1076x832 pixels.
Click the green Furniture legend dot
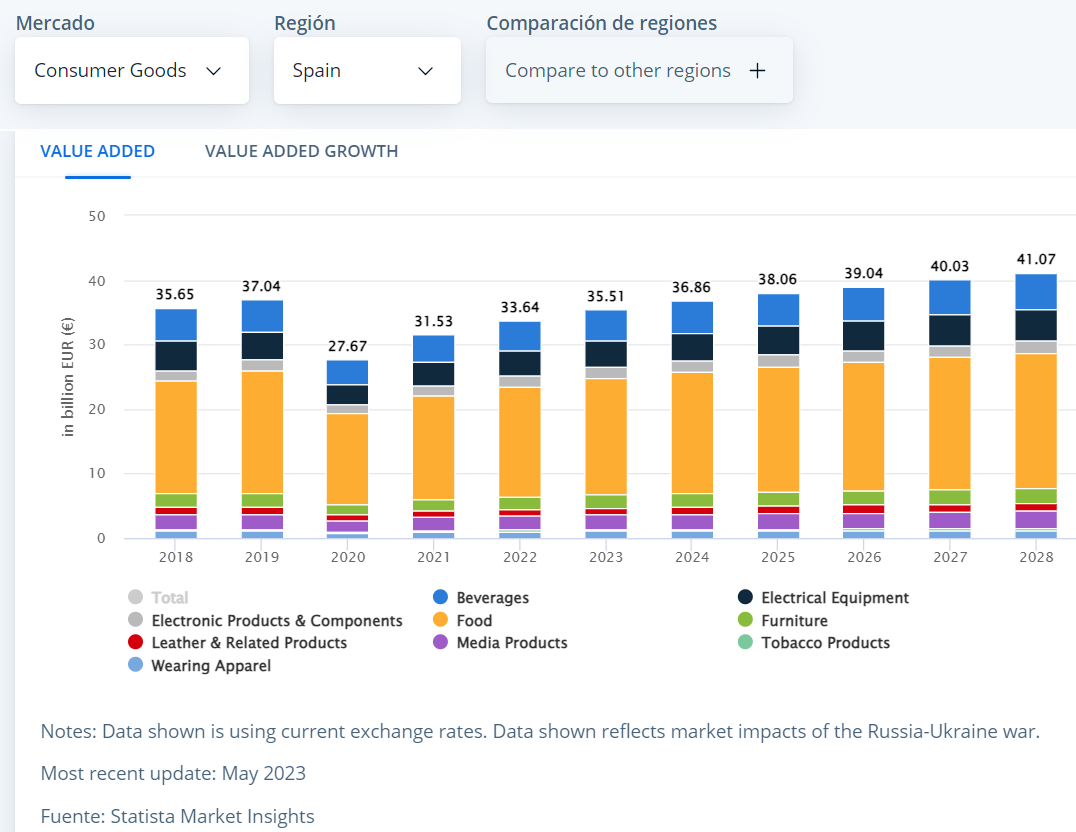pyautogui.click(x=744, y=621)
